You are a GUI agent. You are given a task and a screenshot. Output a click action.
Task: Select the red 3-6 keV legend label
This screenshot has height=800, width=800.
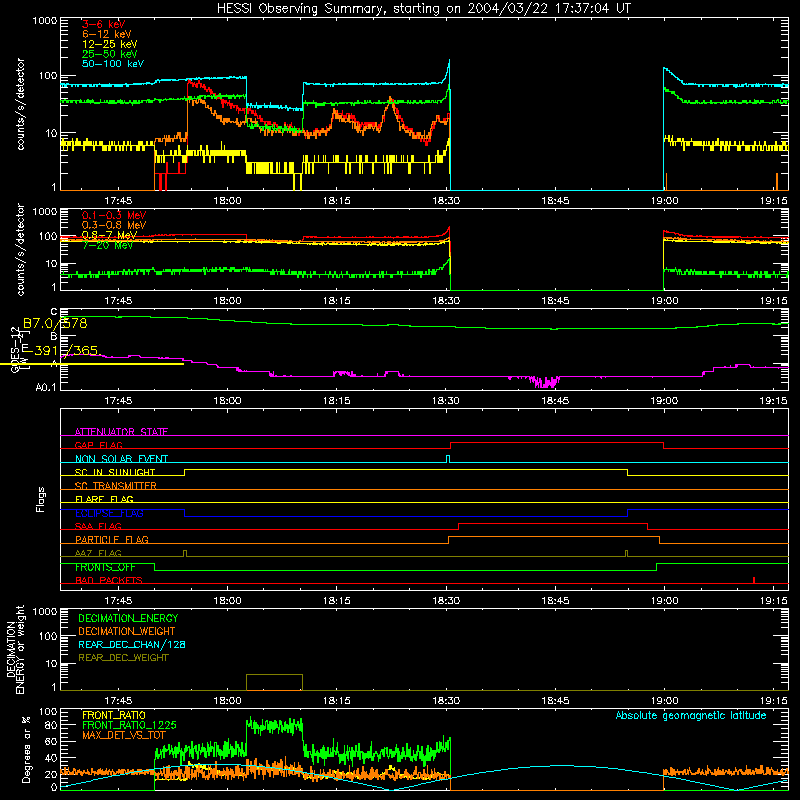(104, 24)
